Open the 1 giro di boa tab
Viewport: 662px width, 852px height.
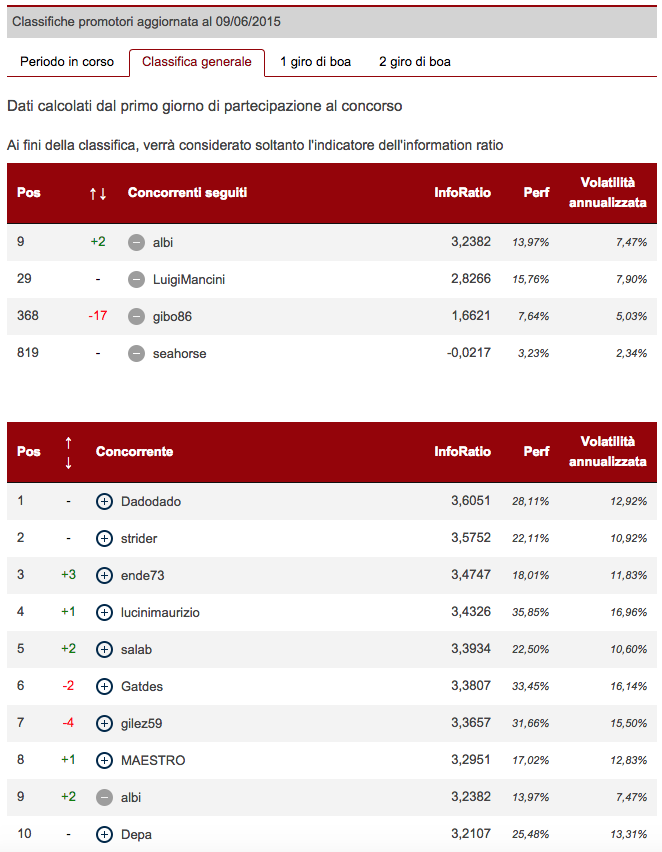coord(315,62)
